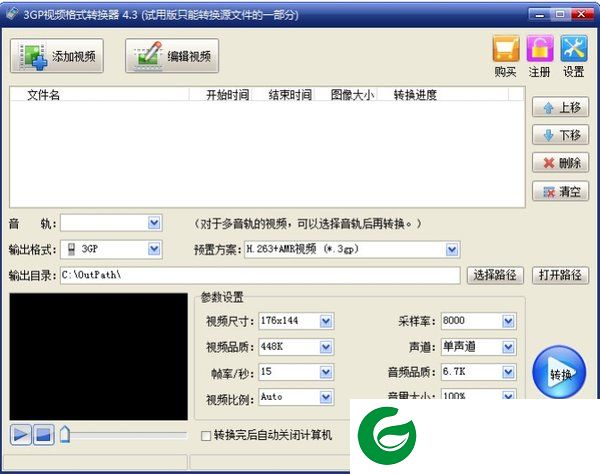Minimize the converter window
This screenshot has height=474, width=600.
pyautogui.click(x=540, y=15)
